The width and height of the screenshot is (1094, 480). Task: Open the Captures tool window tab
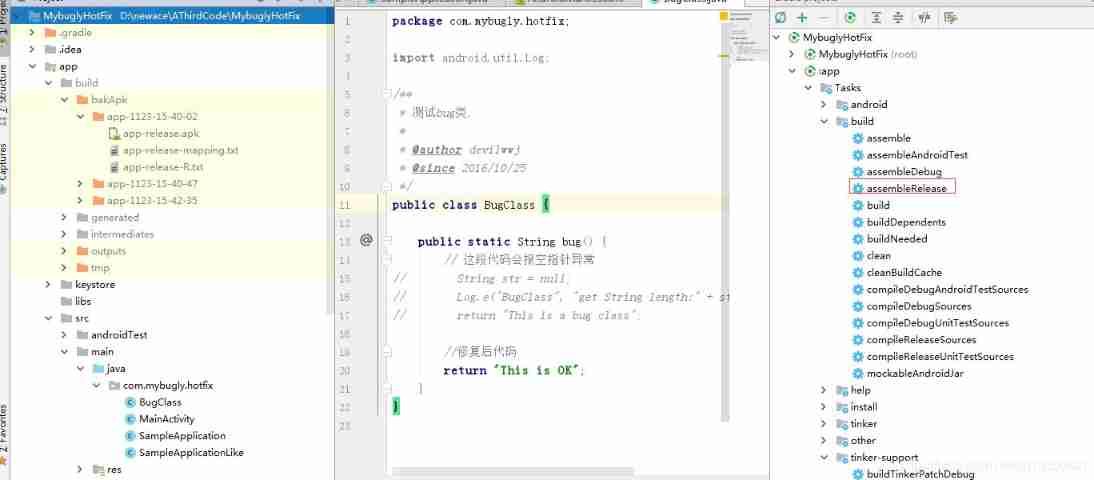pyautogui.click(x=4, y=169)
